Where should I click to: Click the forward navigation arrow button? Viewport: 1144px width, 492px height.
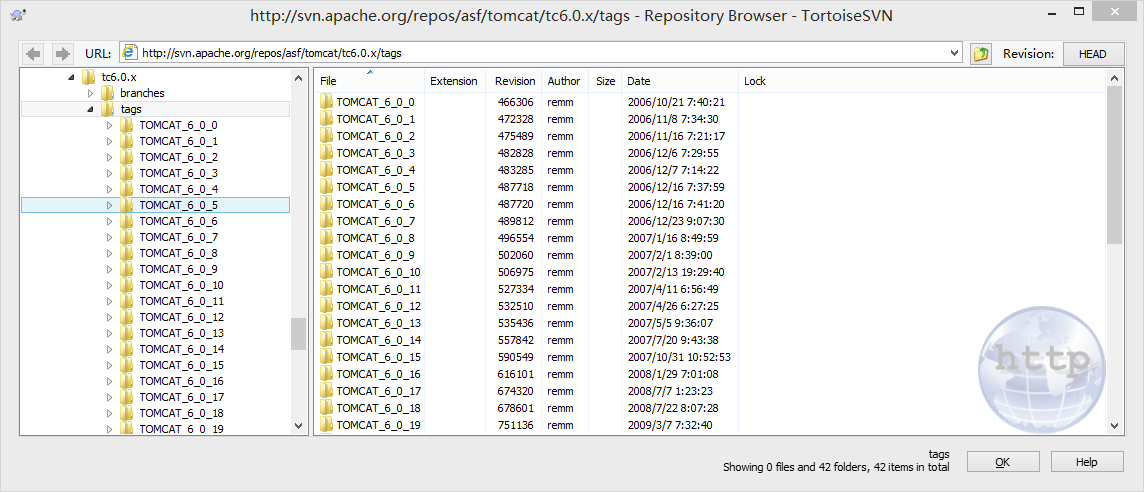click(x=63, y=53)
